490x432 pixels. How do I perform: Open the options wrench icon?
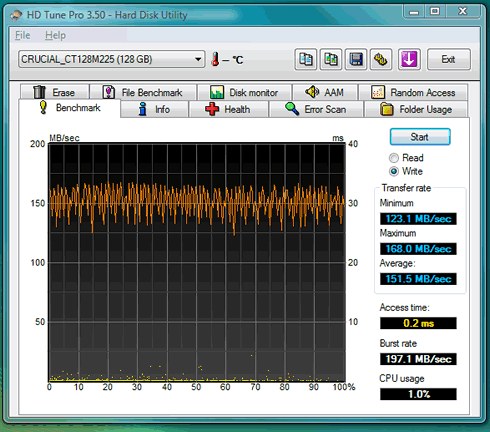click(381, 59)
